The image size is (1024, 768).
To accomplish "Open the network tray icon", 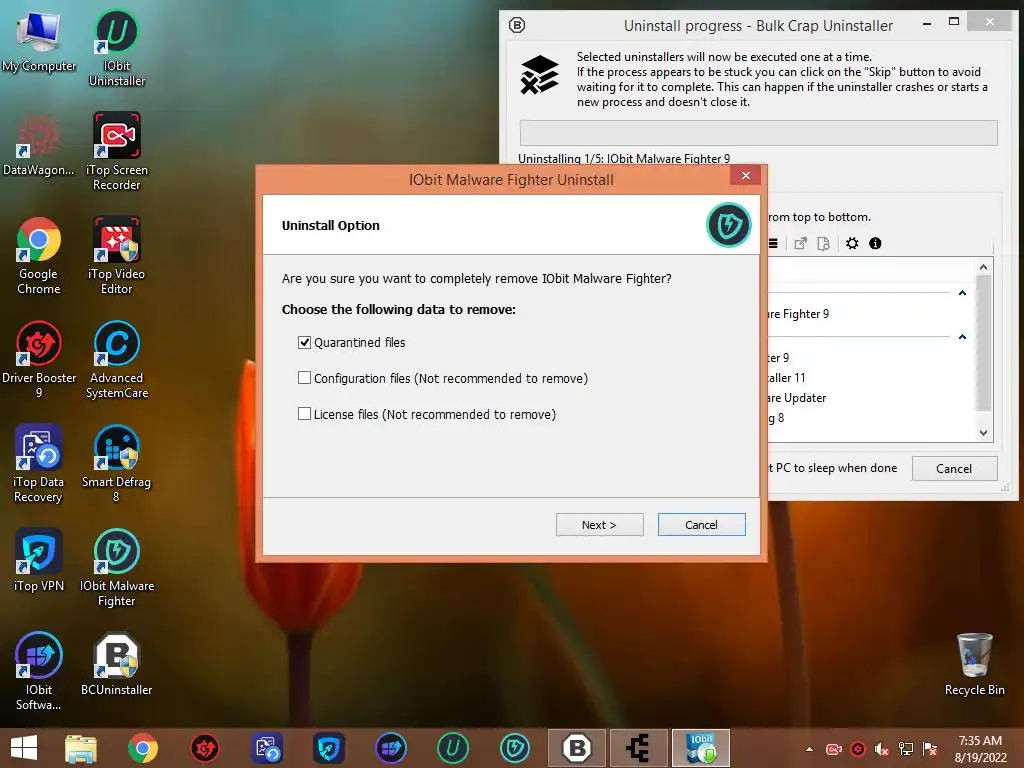I will 906,749.
